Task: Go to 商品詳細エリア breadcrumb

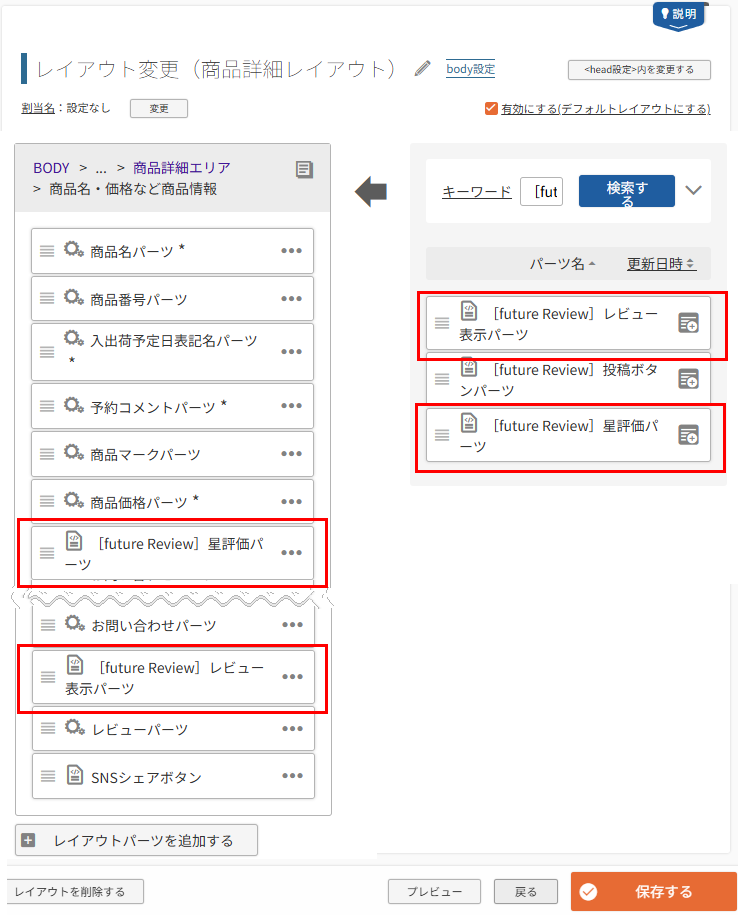Action: (x=181, y=168)
